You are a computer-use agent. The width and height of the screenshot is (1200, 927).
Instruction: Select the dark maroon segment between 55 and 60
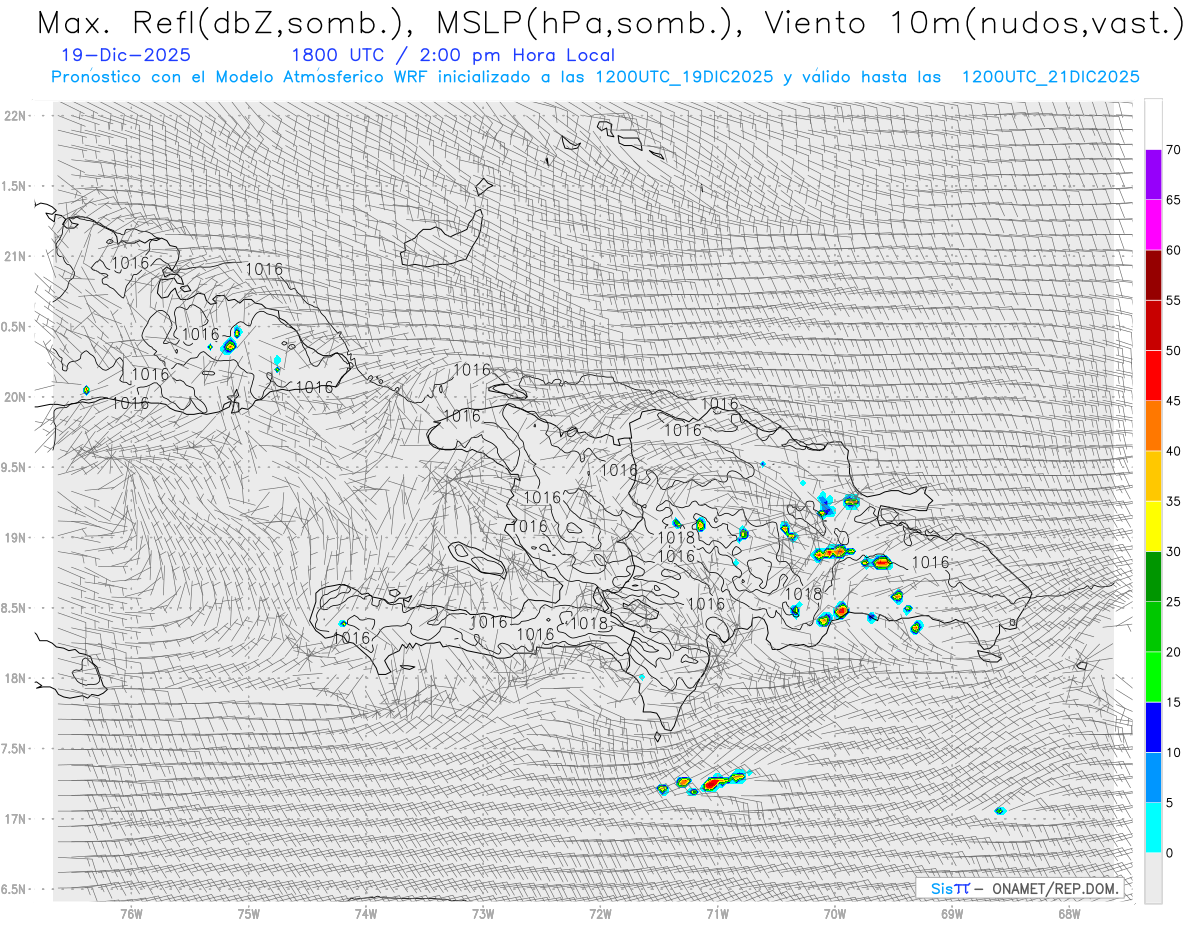click(x=1153, y=275)
